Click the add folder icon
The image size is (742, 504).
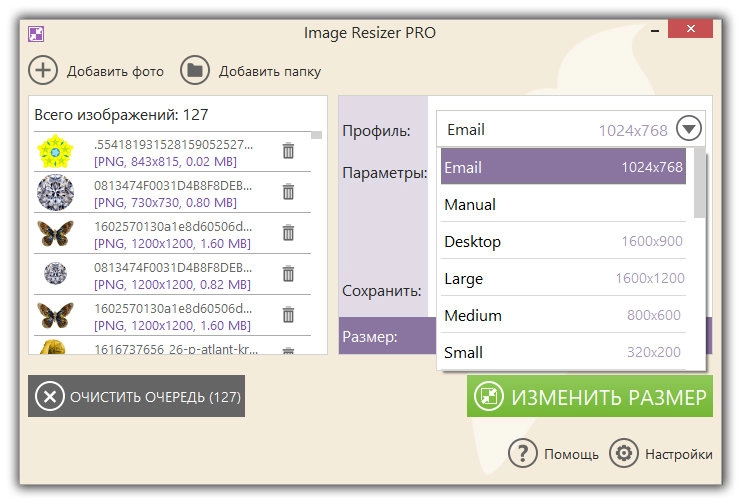coord(195,70)
